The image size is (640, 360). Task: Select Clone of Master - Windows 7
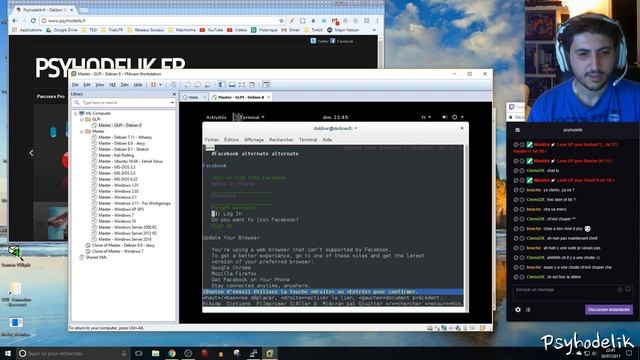coord(118,251)
